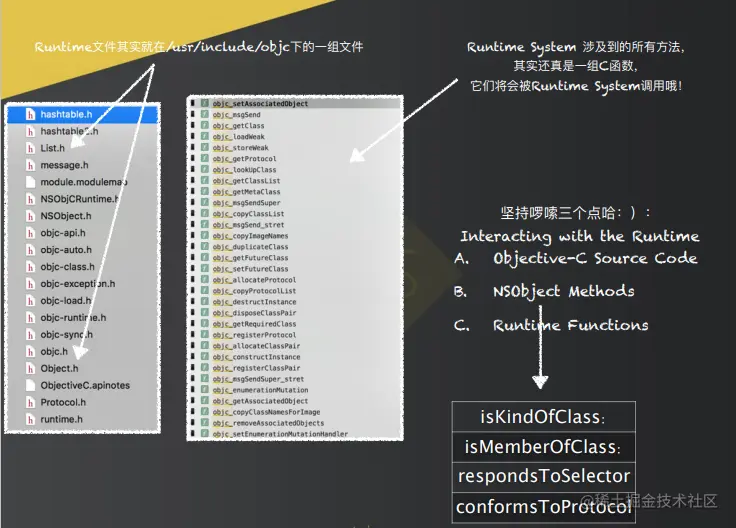Click the function icon beside objc_getProtocol
The width and height of the screenshot is (736, 528).
[x=205, y=158]
